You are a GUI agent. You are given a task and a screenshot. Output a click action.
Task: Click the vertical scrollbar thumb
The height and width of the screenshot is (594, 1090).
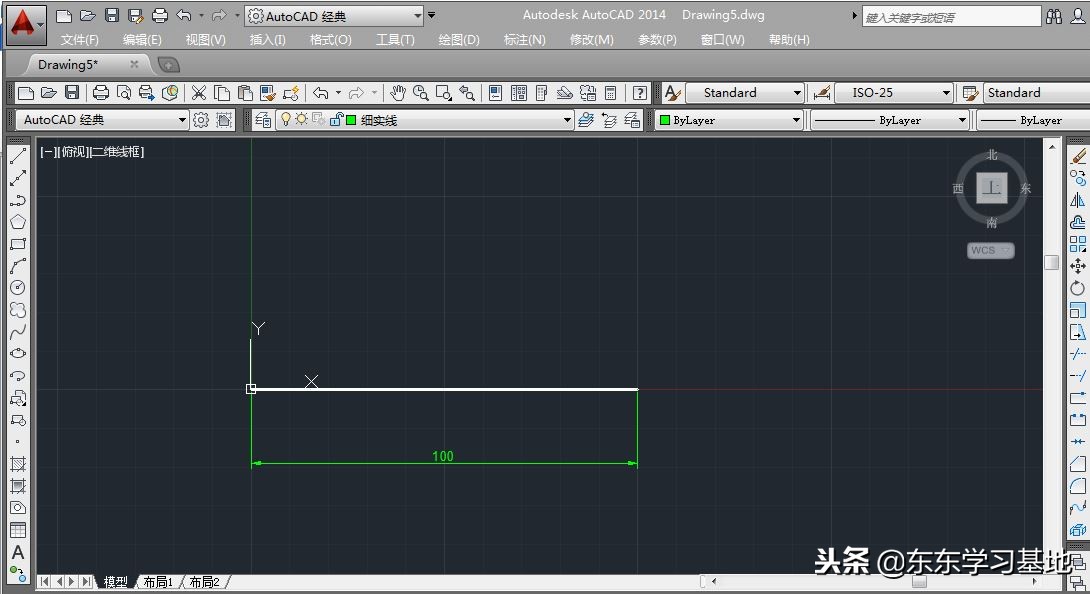coord(1052,262)
